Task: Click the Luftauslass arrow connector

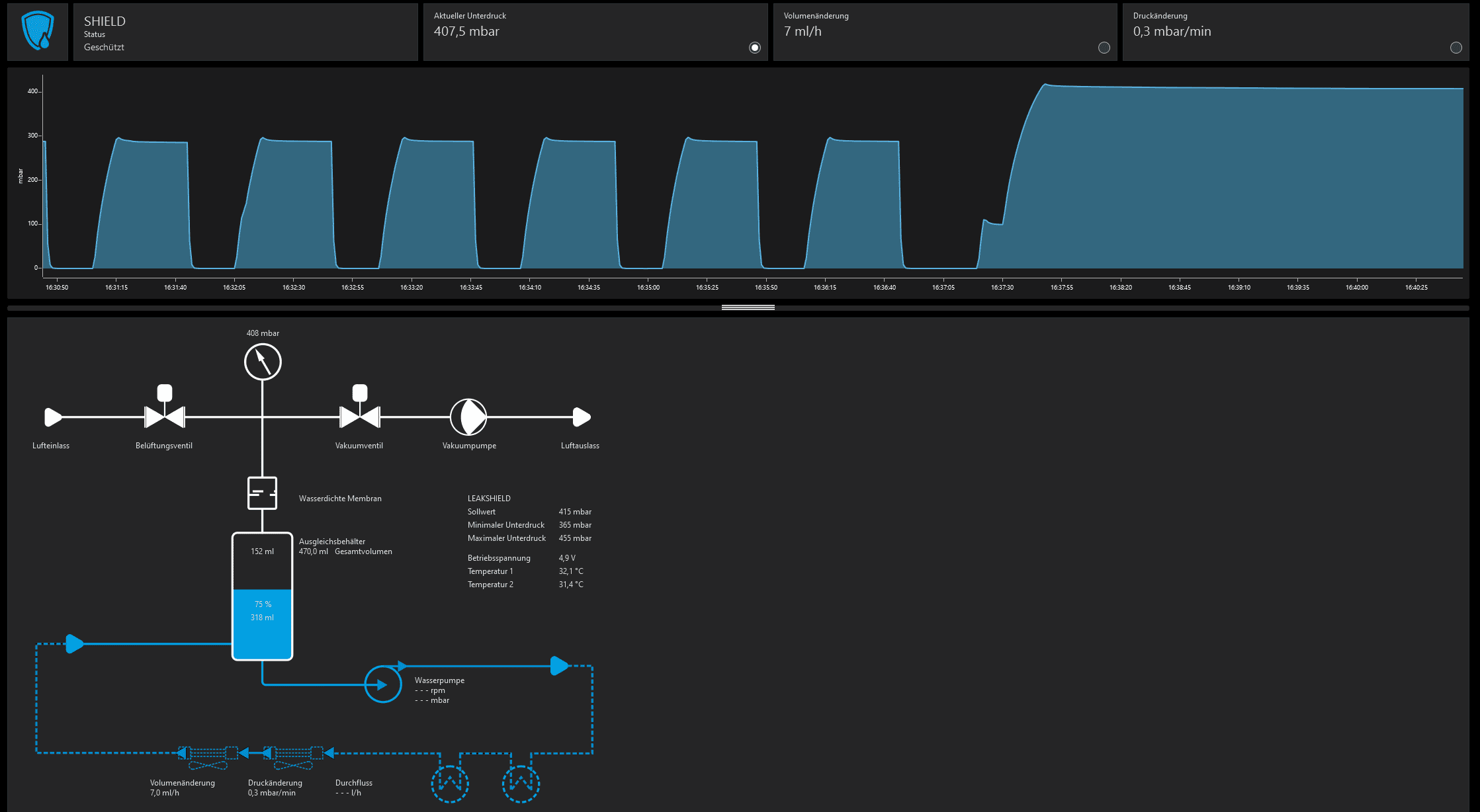Action: (581, 417)
